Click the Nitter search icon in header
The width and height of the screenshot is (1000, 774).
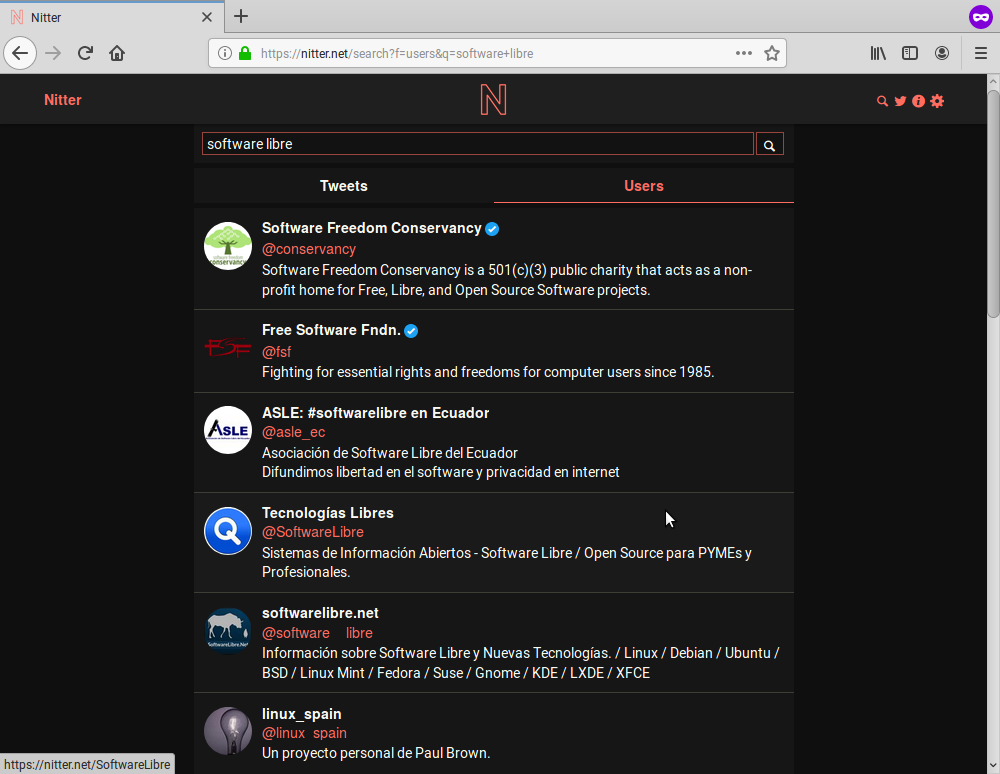pos(882,101)
